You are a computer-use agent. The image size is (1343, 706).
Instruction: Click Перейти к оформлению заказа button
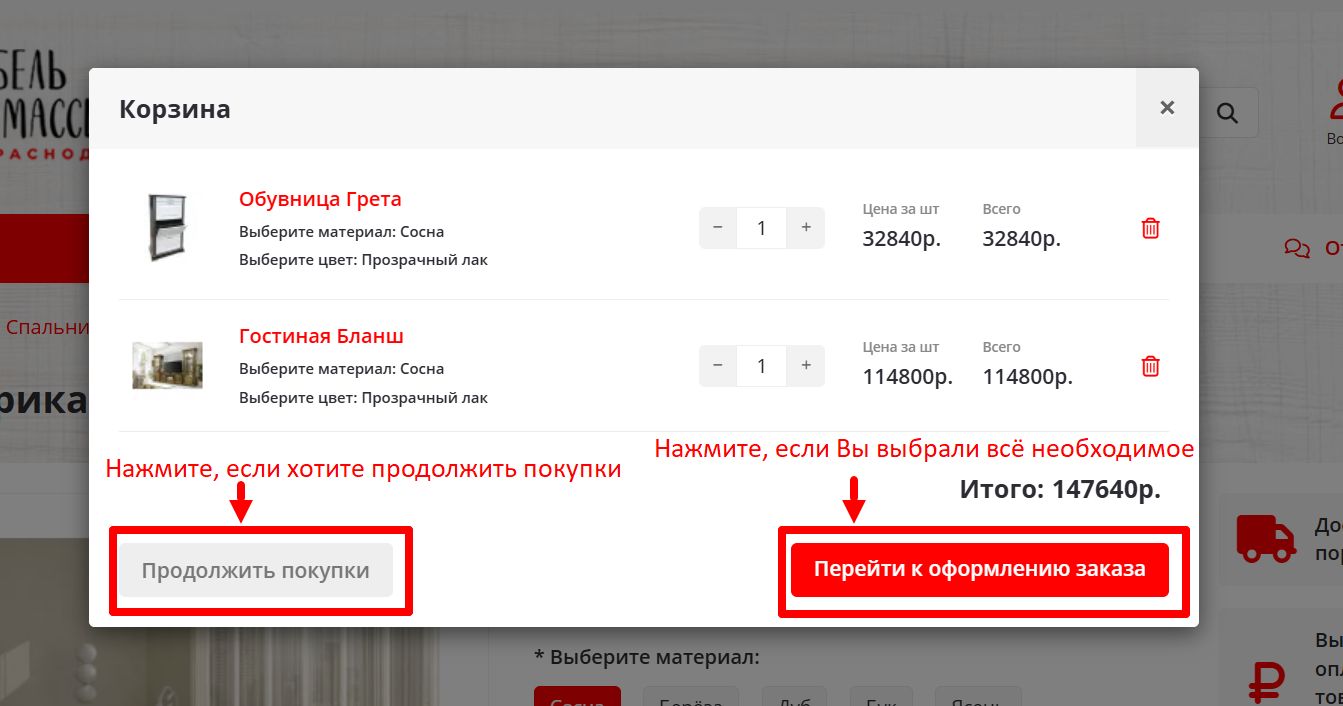(980, 569)
